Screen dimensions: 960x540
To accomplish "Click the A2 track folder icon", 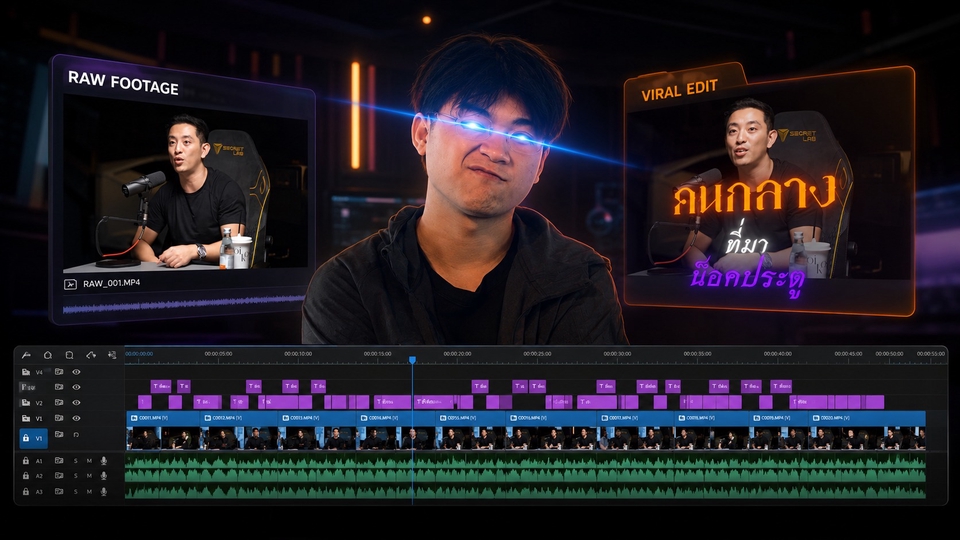I will click(59, 476).
